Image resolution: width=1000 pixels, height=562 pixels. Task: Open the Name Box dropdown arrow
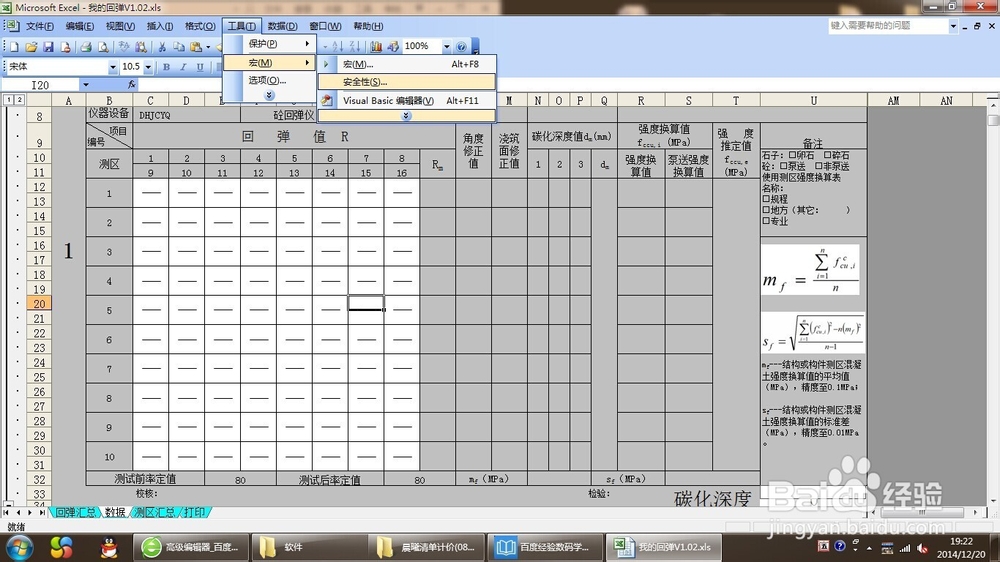point(85,84)
